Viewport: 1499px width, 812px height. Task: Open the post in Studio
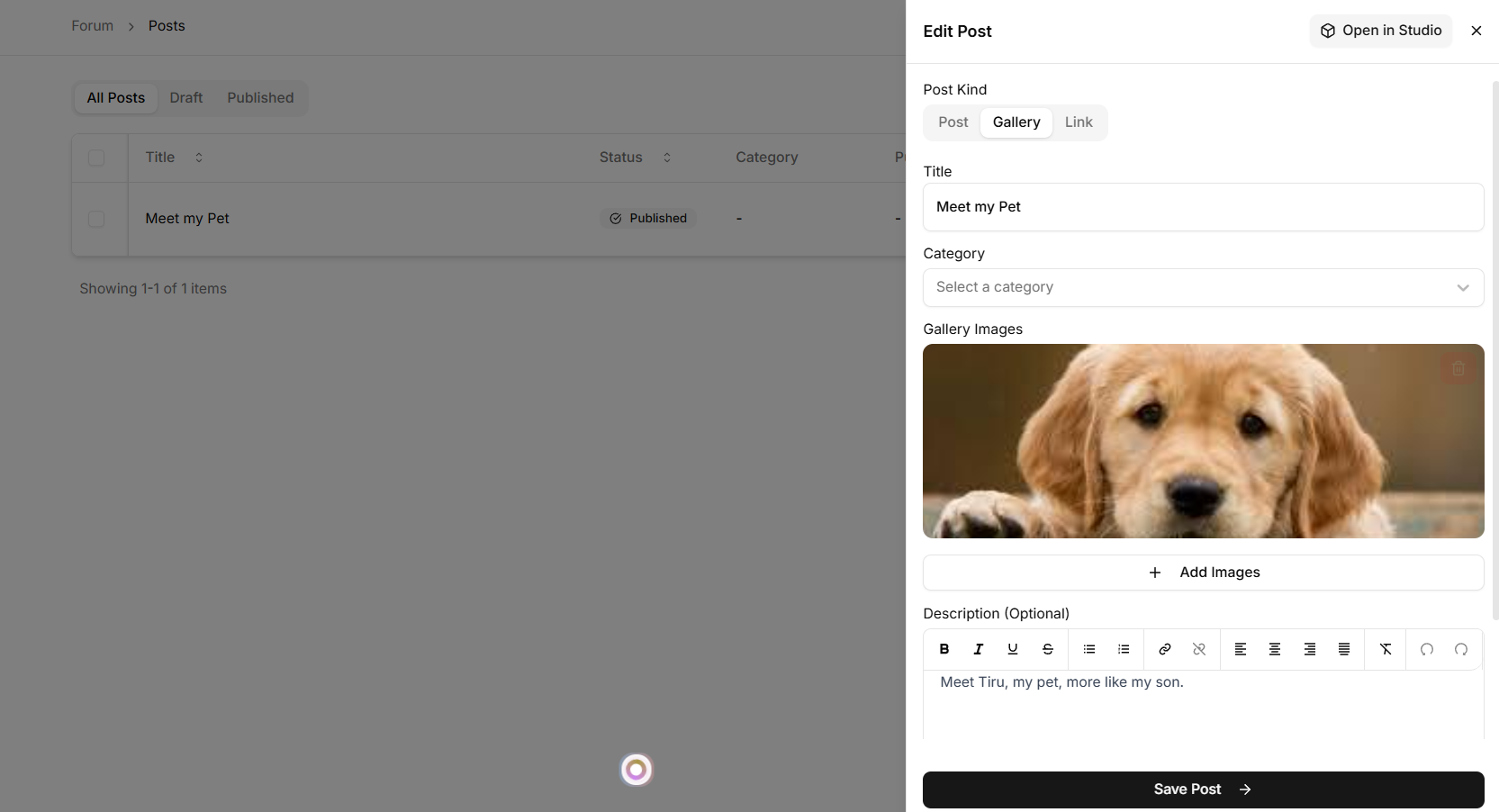point(1381,31)
